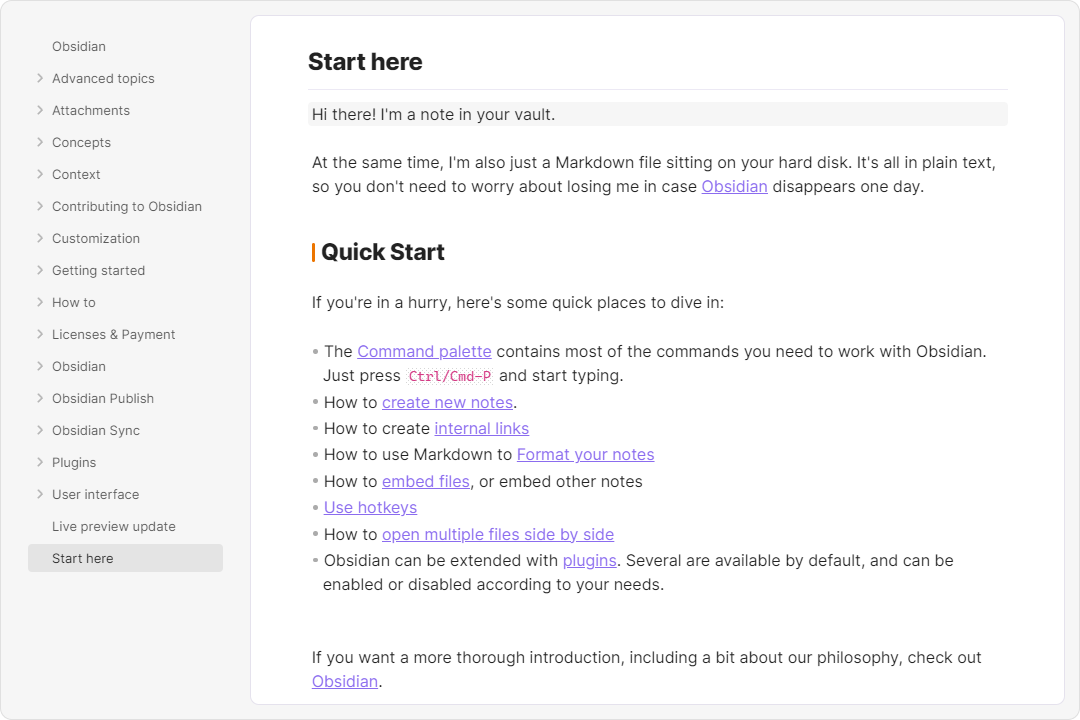Open the Concepts folder label
1080x720 pixels.
81,142
